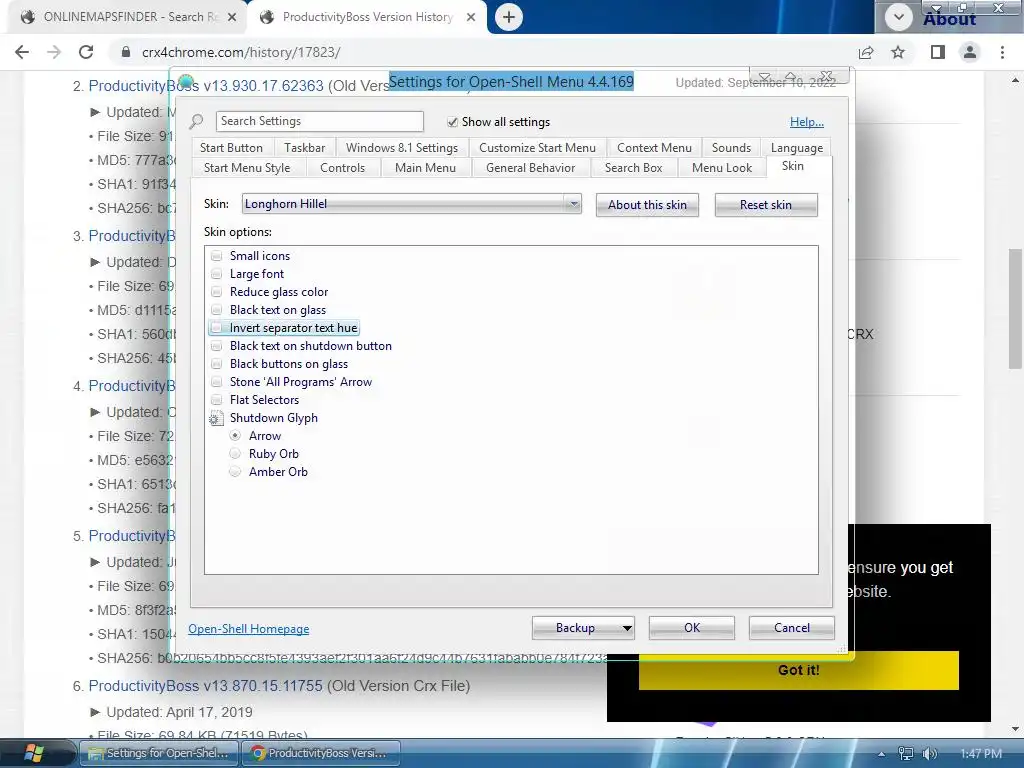Open the Sounds tab
1024x768 pixels.
(x=731, y=148)
